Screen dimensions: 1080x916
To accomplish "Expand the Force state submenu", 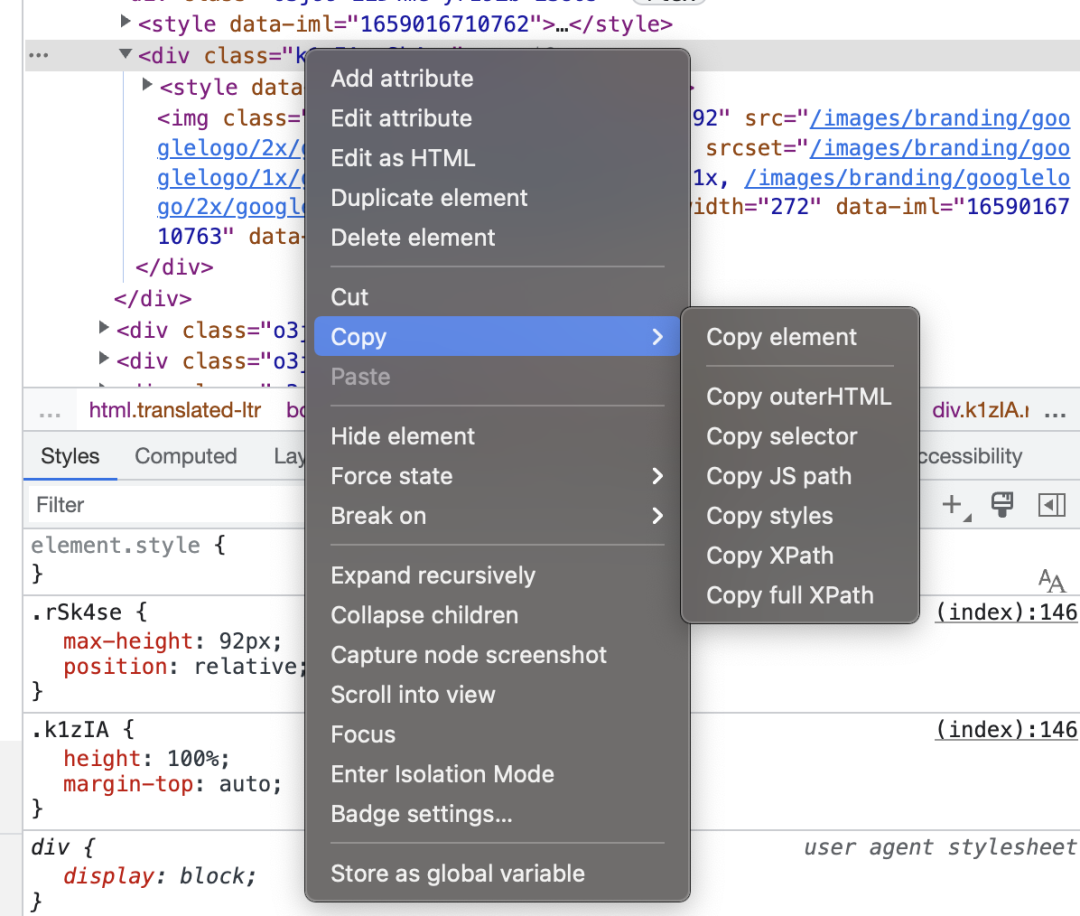I will pos(497,476).
